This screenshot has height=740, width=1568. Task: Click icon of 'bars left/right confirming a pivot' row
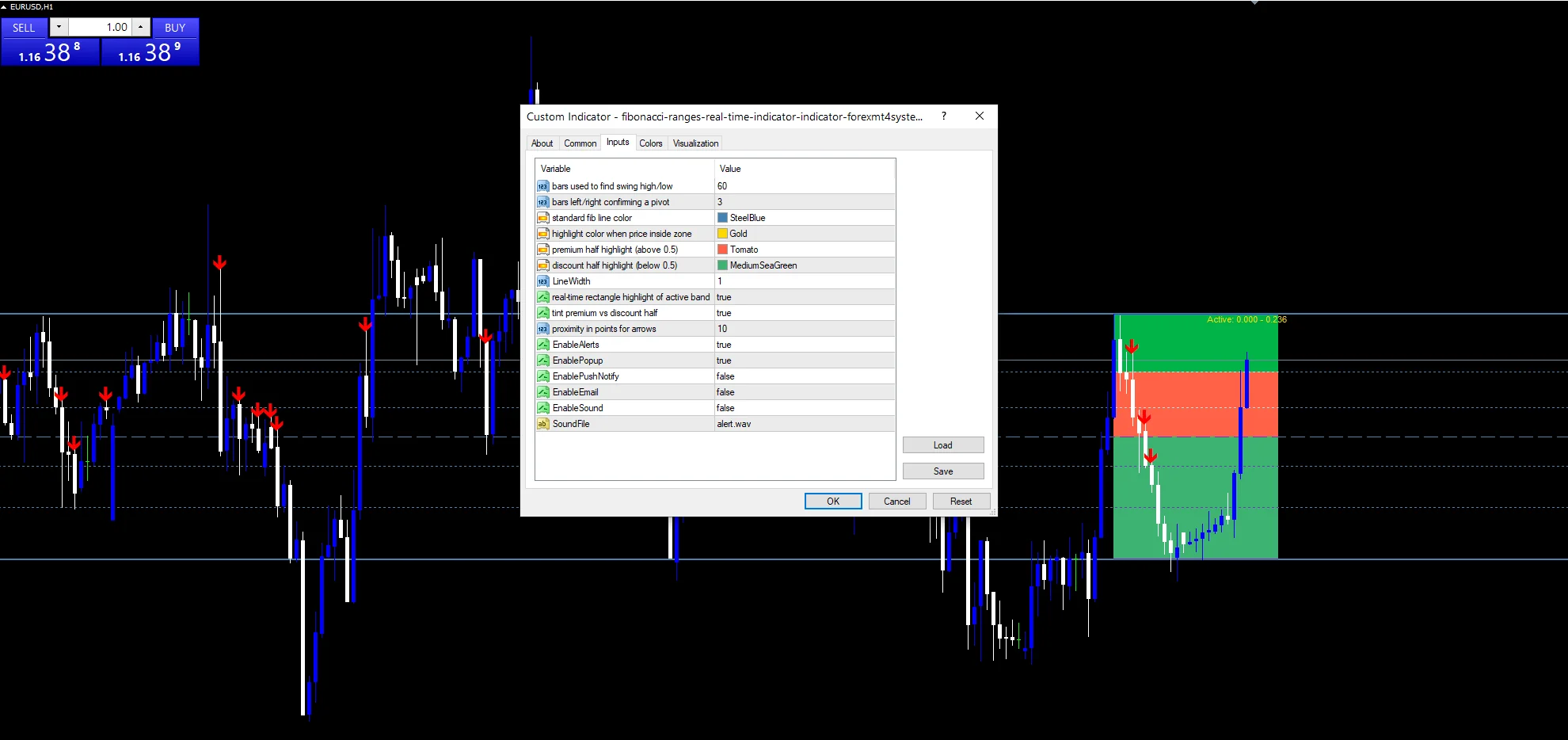(x=542, y=202)
